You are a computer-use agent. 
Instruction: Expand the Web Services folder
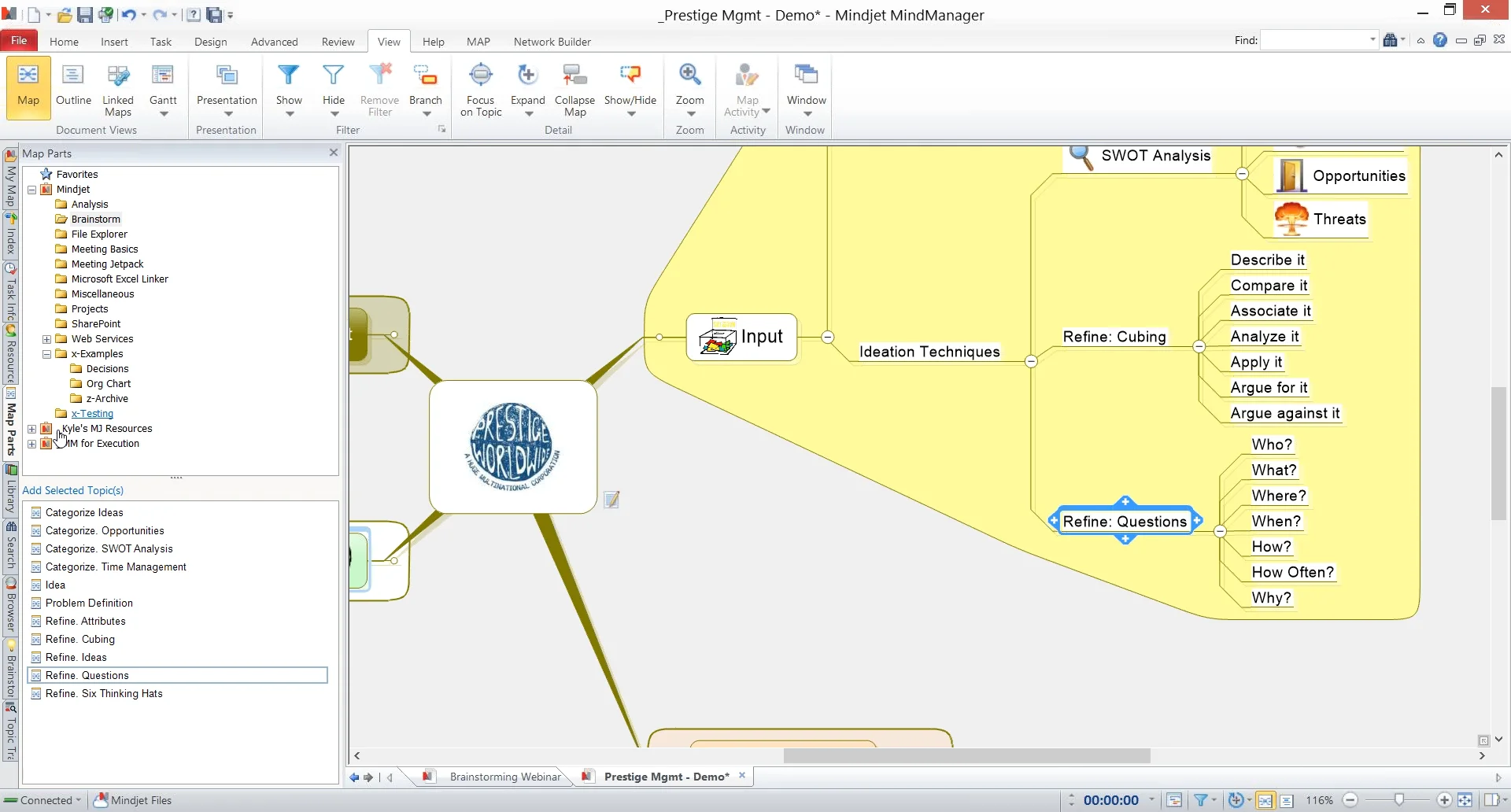coord(47,339)
